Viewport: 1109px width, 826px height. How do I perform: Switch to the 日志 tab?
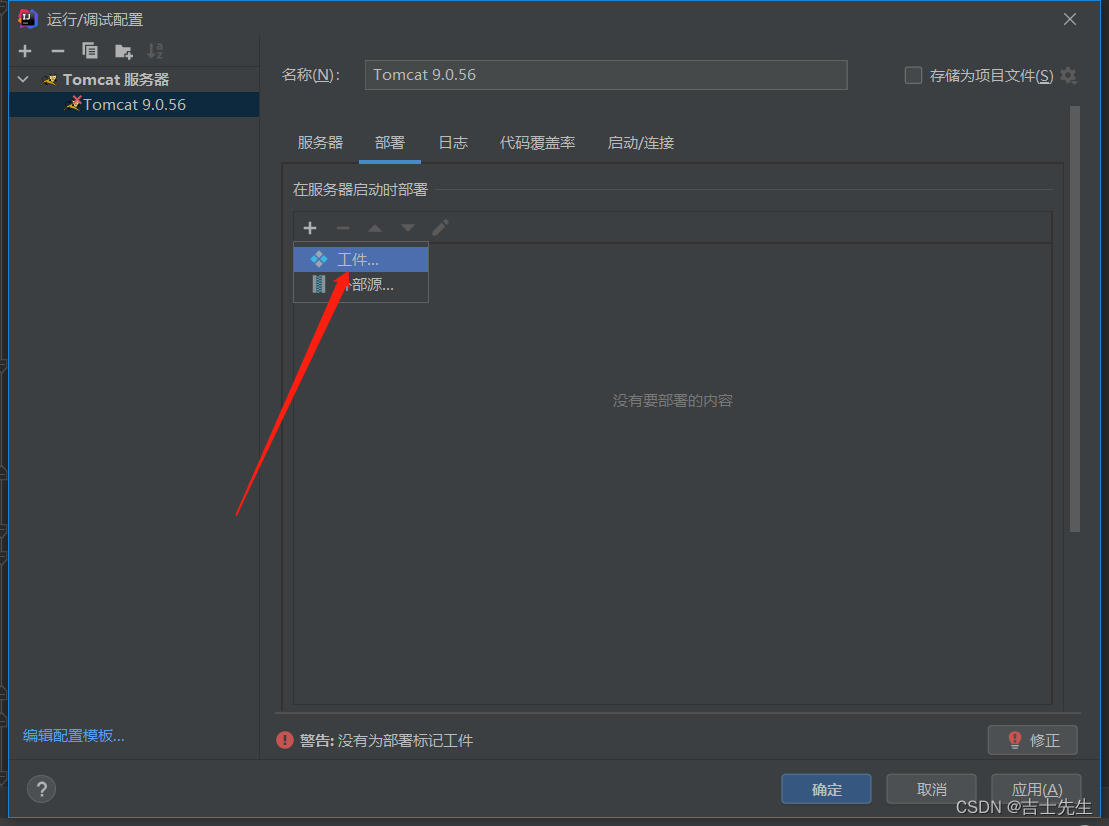tap(453, 143)
